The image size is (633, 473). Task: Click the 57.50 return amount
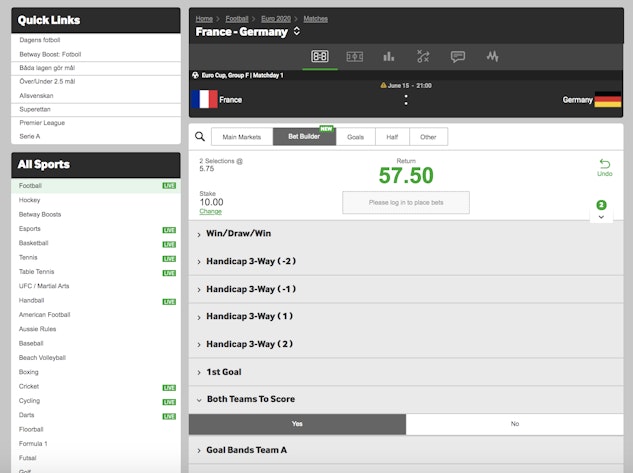click(x=406, y=176)
